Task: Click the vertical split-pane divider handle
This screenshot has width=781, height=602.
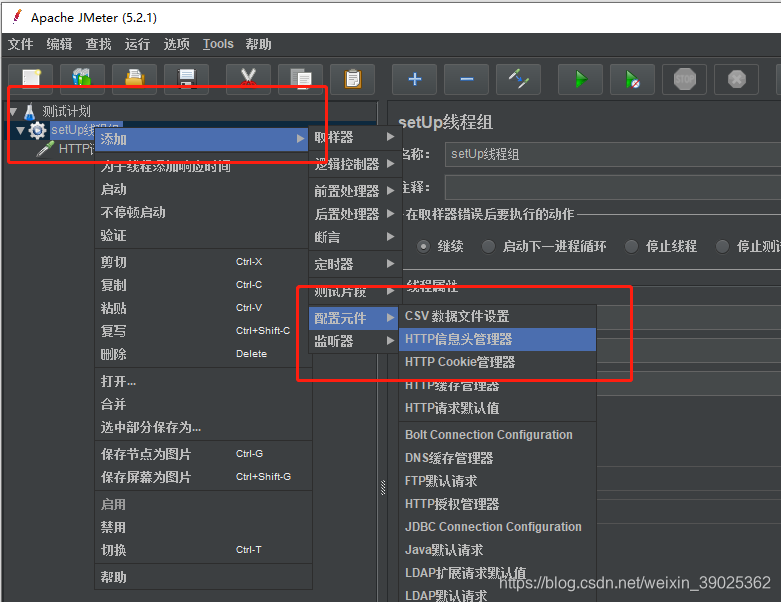Action: click(383, 487)
